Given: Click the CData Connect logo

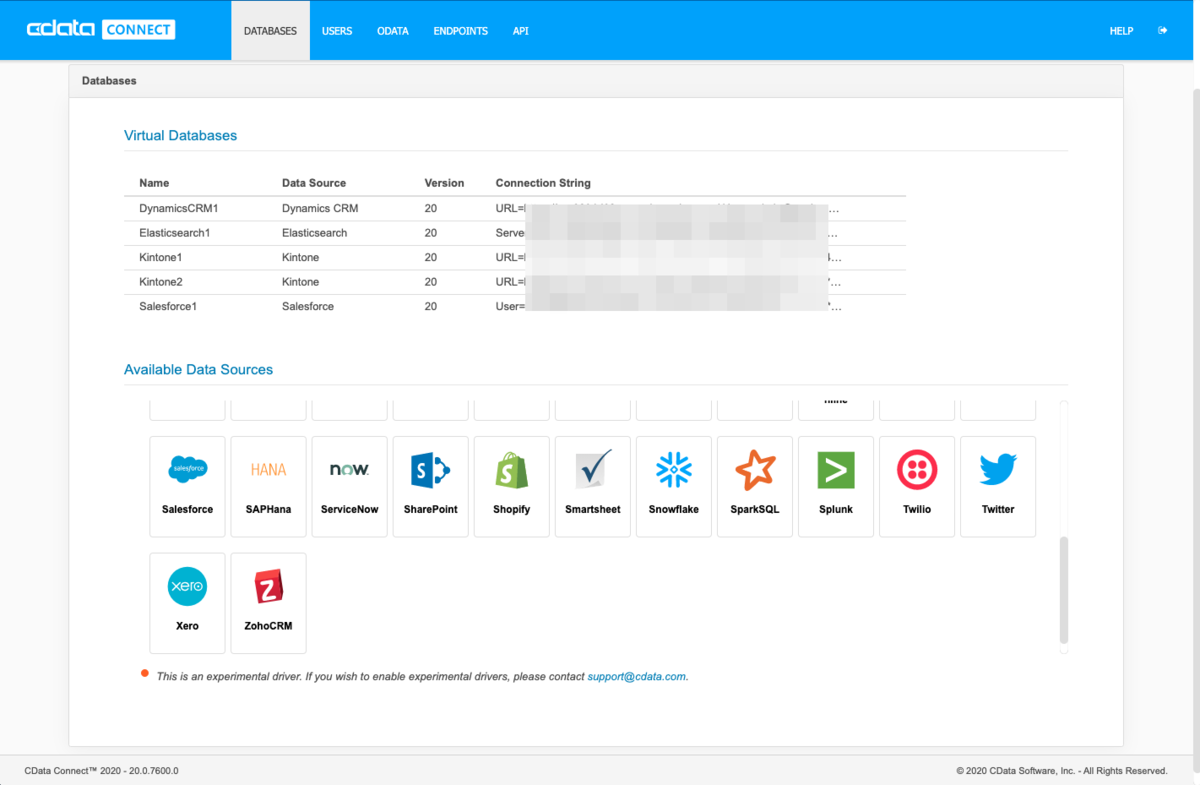Looking at the screenshot, I should coord(101,30).
